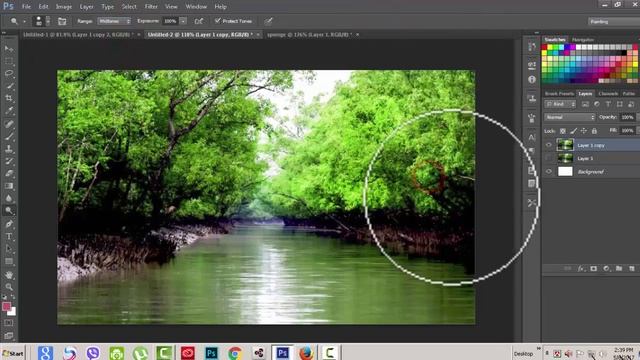This screenshot has width=640, height=360.
Task: Toggle filter for type layers
Action: (x=608, y=104)
